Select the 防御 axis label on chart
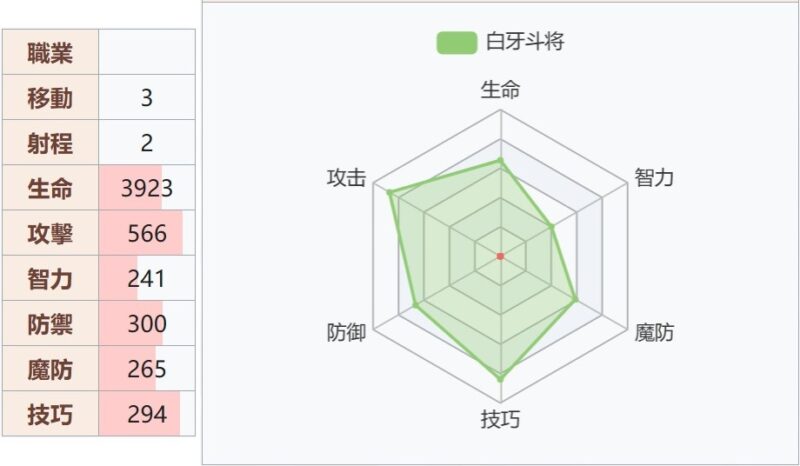This screenshot has width=800, height=466. 346,333
